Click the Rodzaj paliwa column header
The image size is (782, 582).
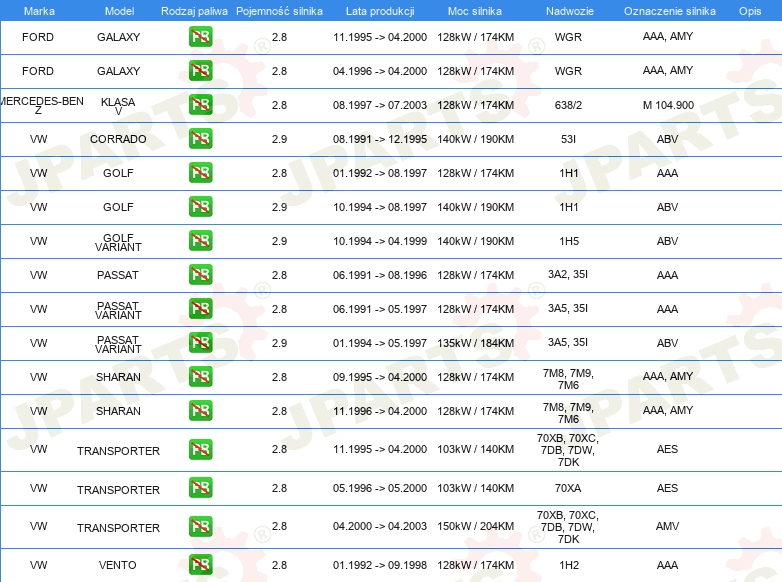(194, 11)
